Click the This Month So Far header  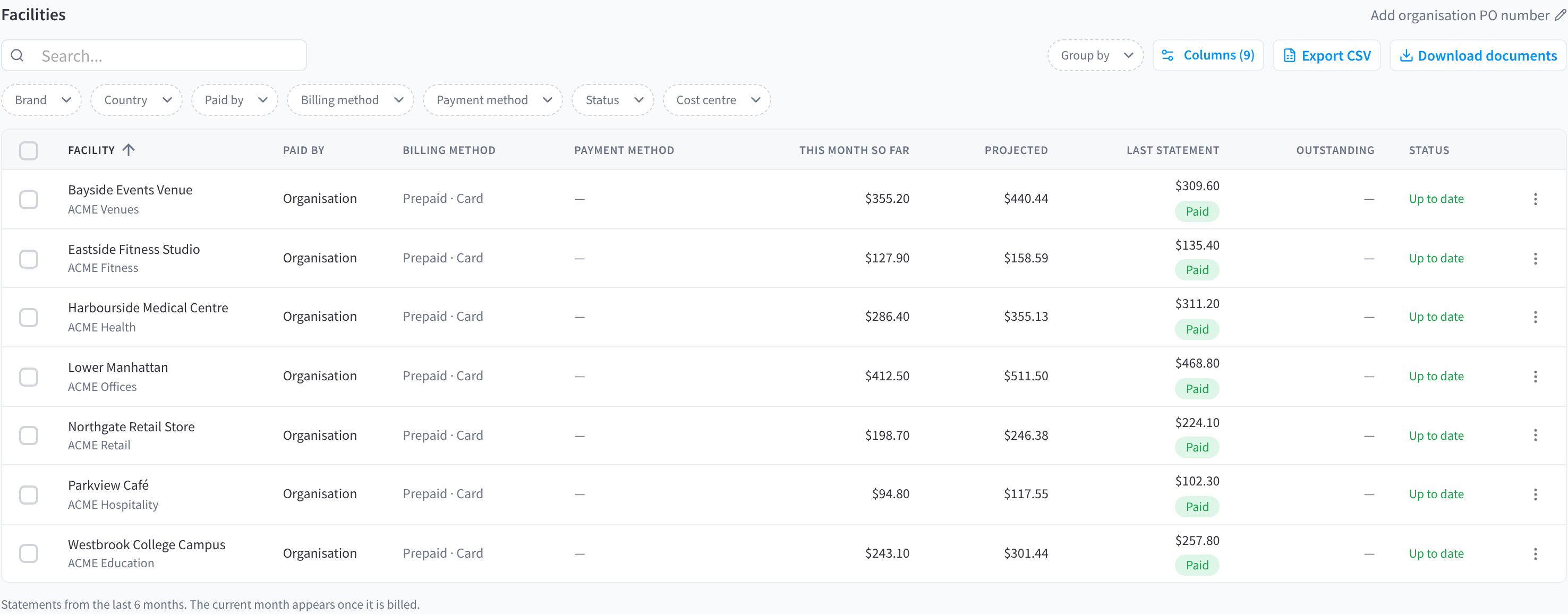click(854, 150)
